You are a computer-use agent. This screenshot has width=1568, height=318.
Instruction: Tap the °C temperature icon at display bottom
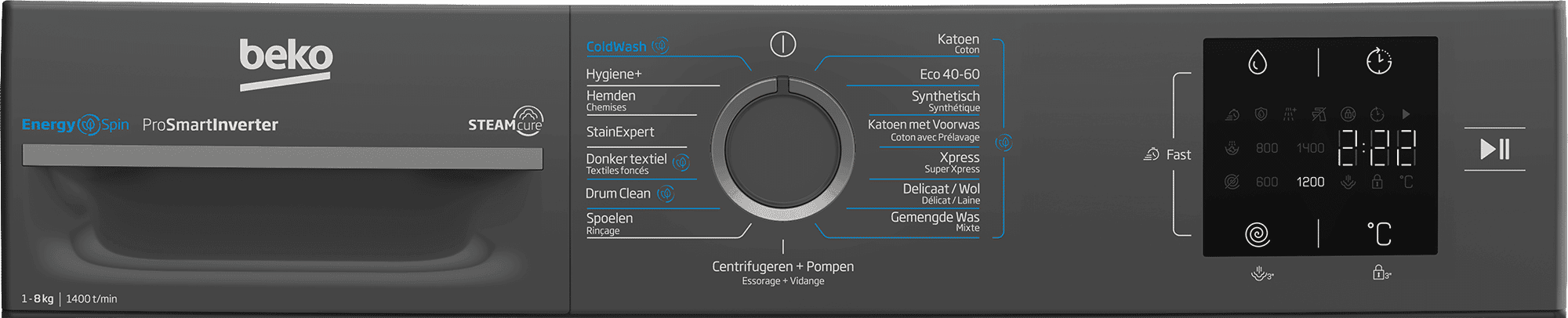click(1379, 233)
